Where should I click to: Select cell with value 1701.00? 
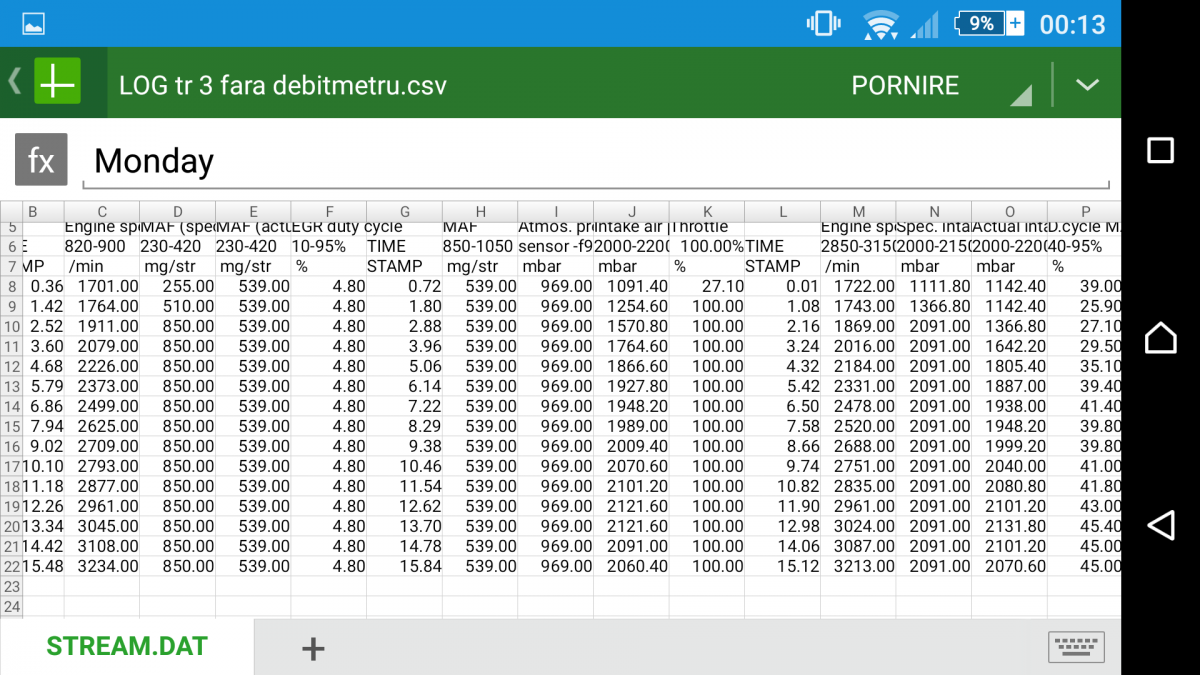coord(102,286)
